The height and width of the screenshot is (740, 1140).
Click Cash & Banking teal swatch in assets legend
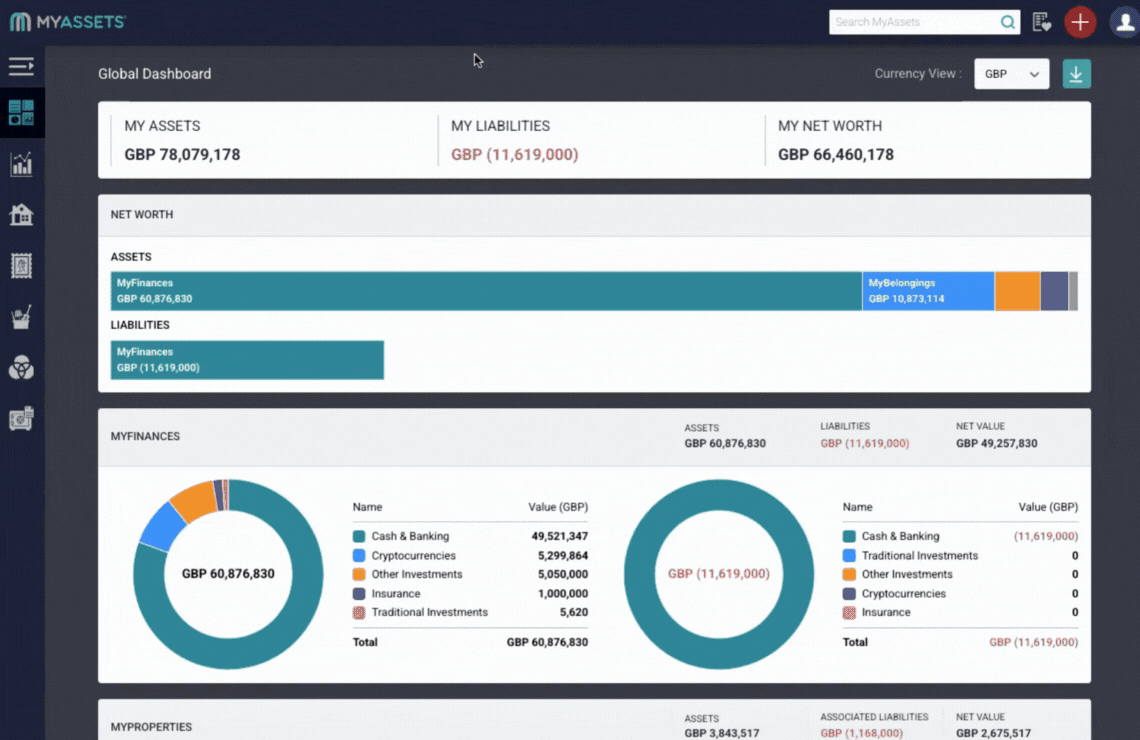359,536
